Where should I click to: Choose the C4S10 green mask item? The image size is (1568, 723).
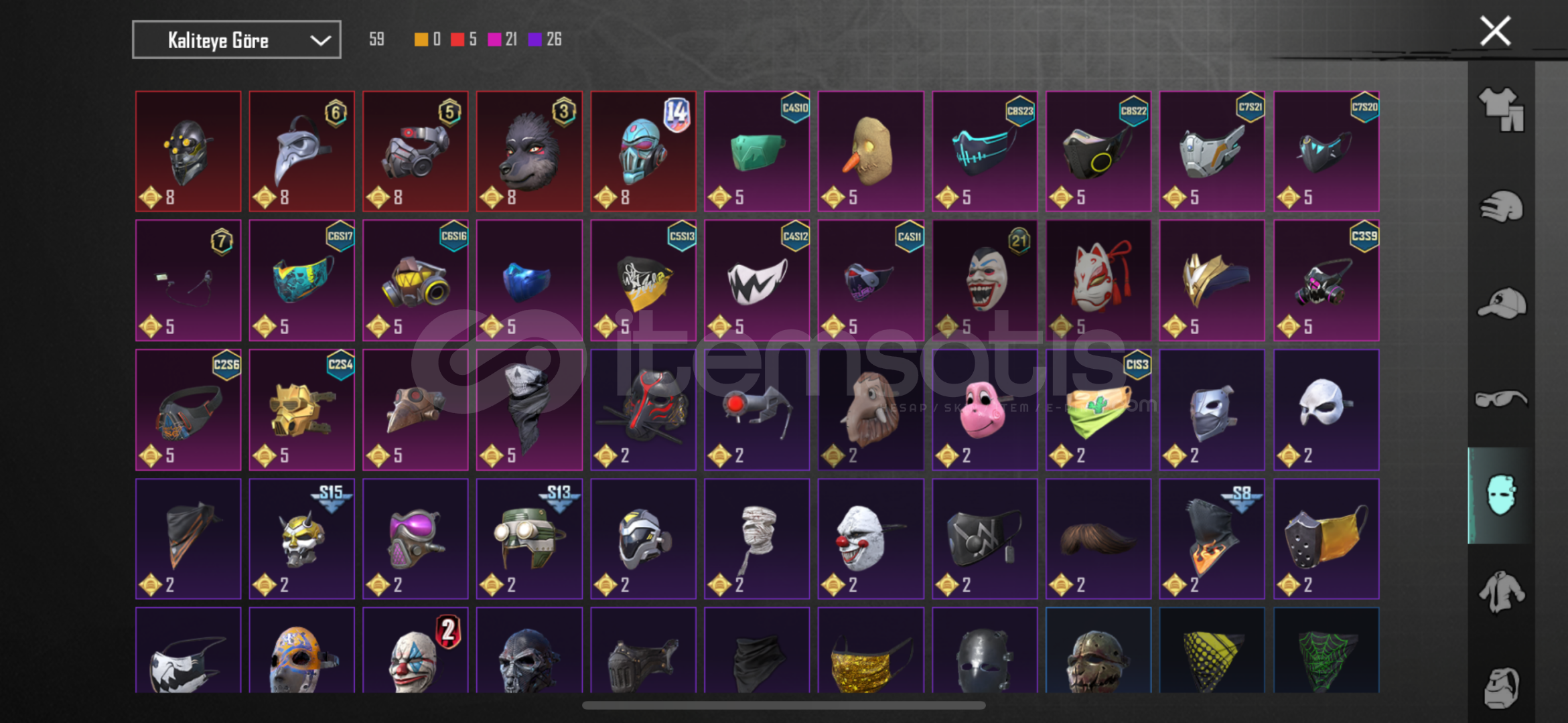[x=757, y=151]
